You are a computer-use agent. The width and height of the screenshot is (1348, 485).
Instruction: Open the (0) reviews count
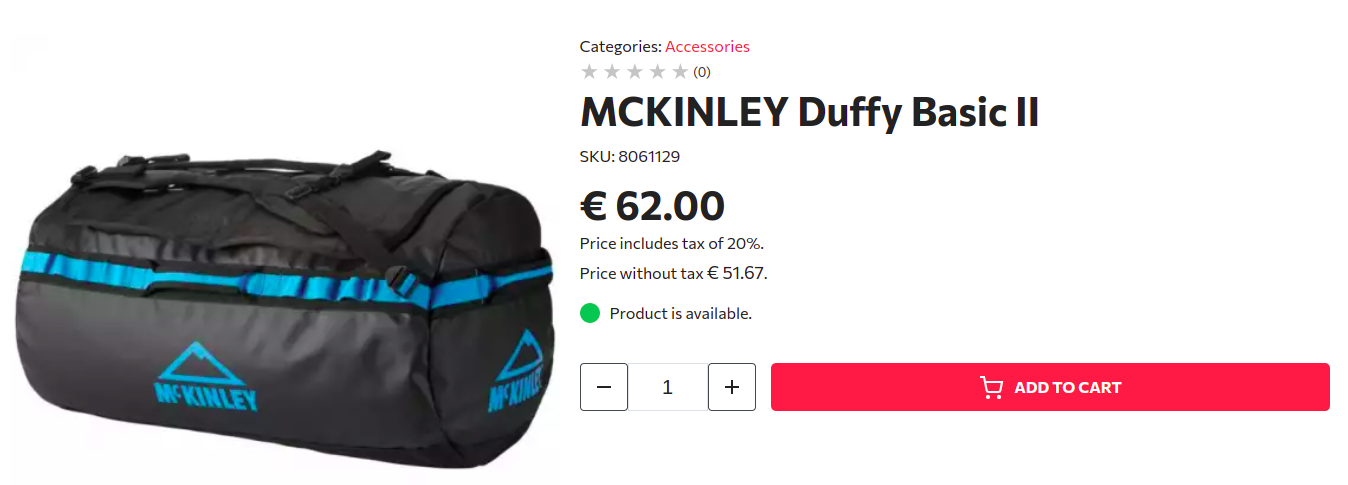pyautogui.click(x=702, y=72)
